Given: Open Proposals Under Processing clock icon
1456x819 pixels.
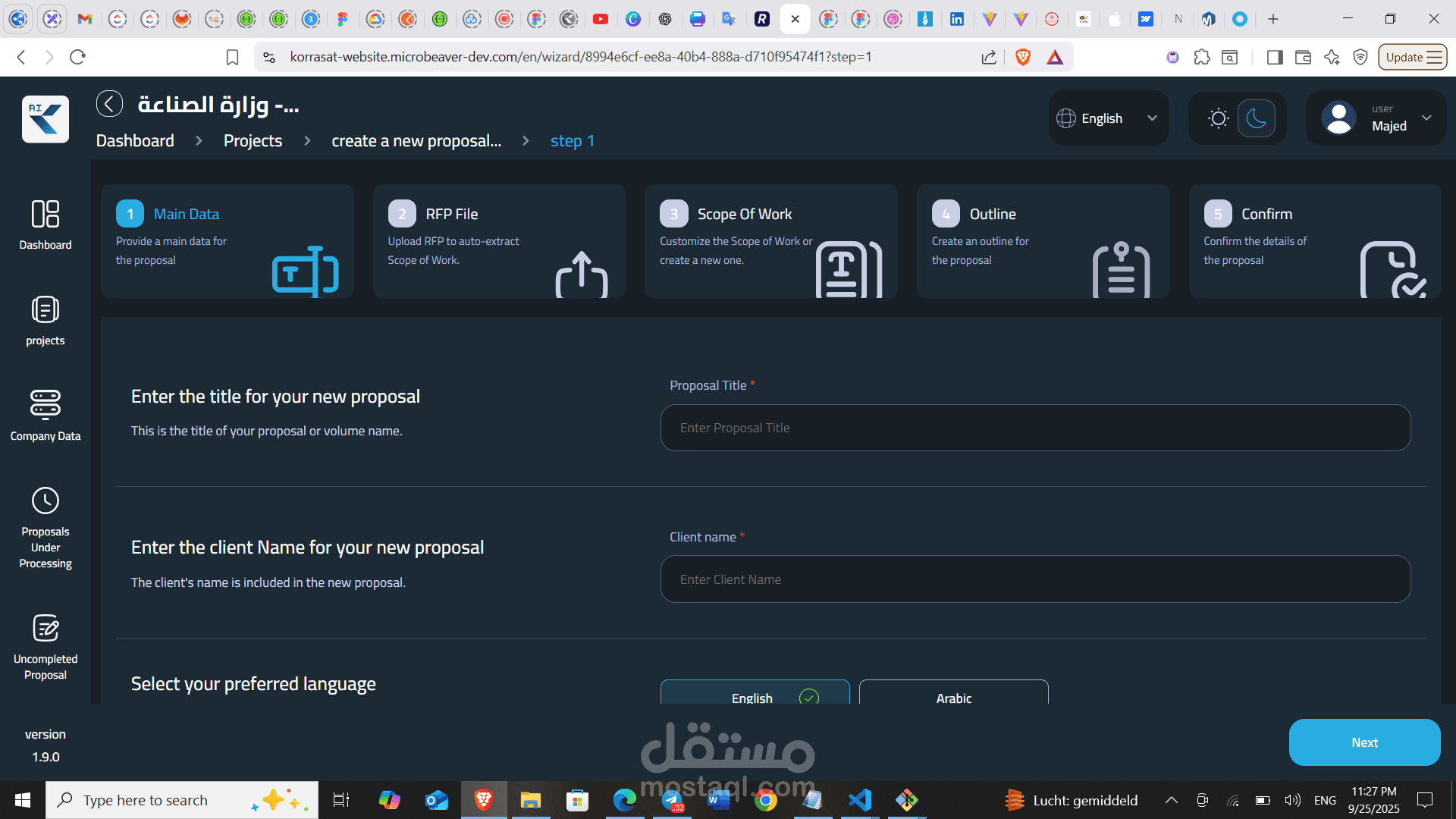Looking at the screenshot, I should point(45,501).
